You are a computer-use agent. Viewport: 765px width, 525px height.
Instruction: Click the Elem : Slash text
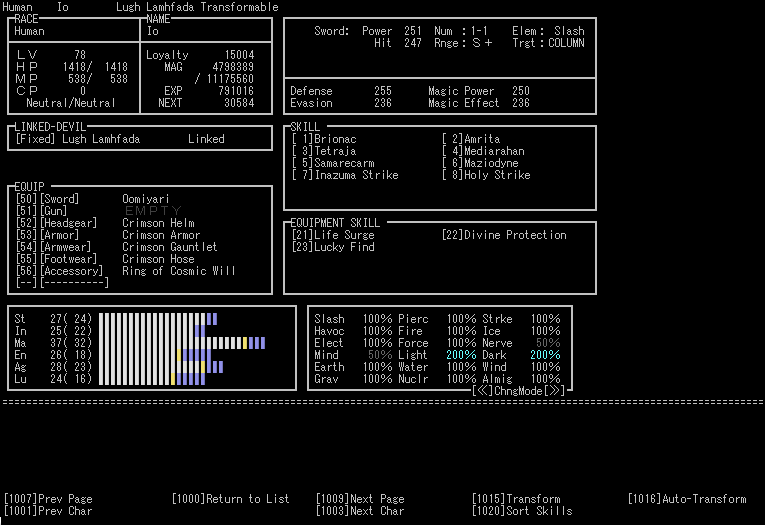click(x=548, y=31)
